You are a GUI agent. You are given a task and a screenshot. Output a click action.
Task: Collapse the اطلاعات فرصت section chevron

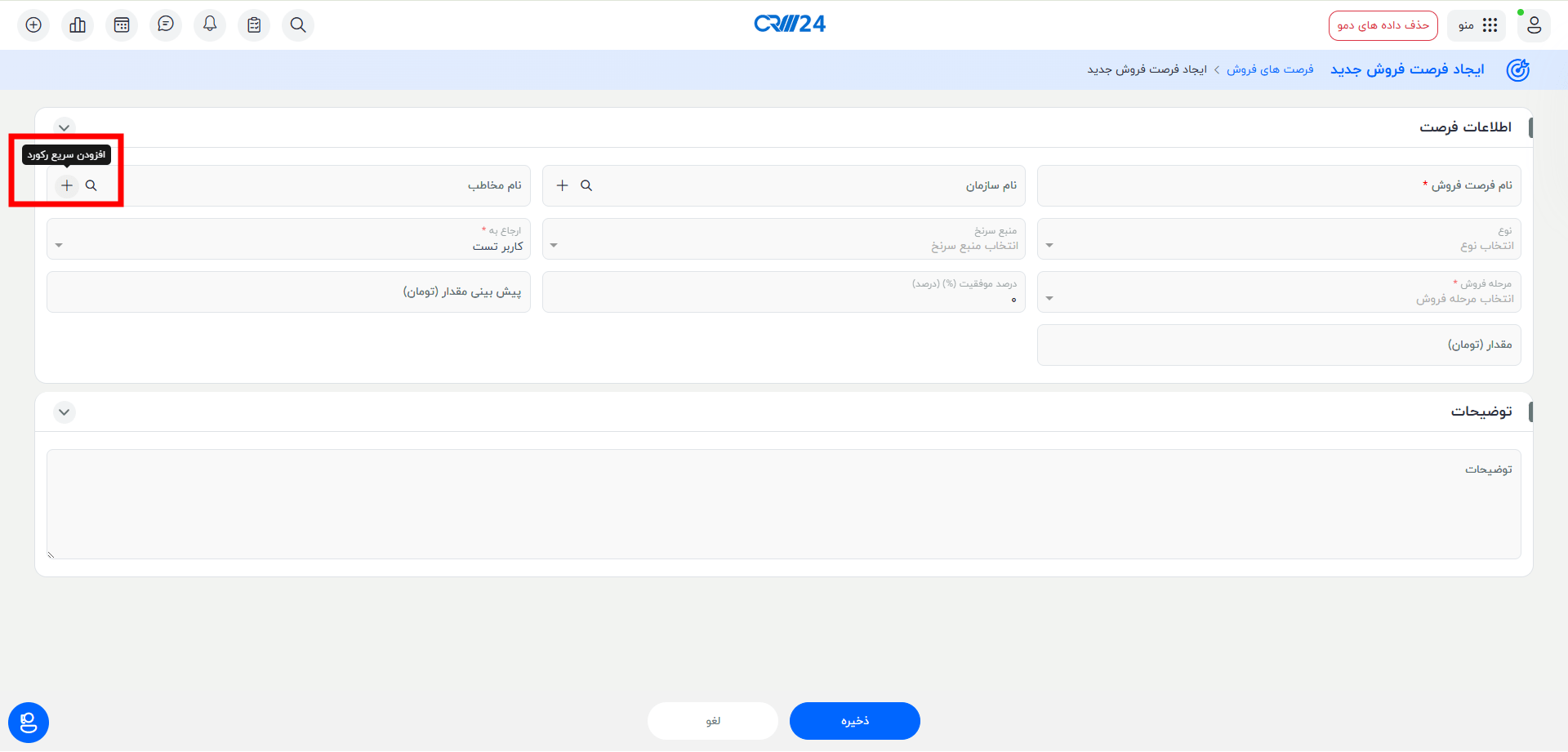pos(64,127)
